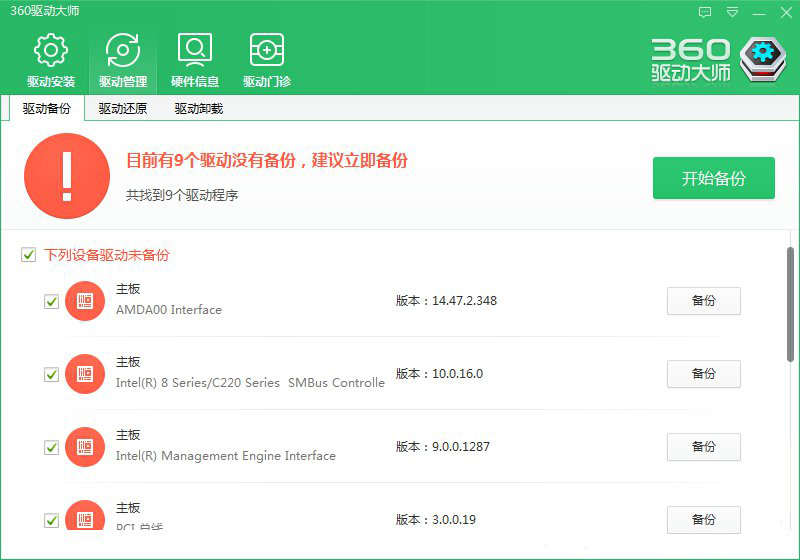Click 备份 button for AMDA00 Interface
This screenshot has width=800, height=560.
coord(703,301)
